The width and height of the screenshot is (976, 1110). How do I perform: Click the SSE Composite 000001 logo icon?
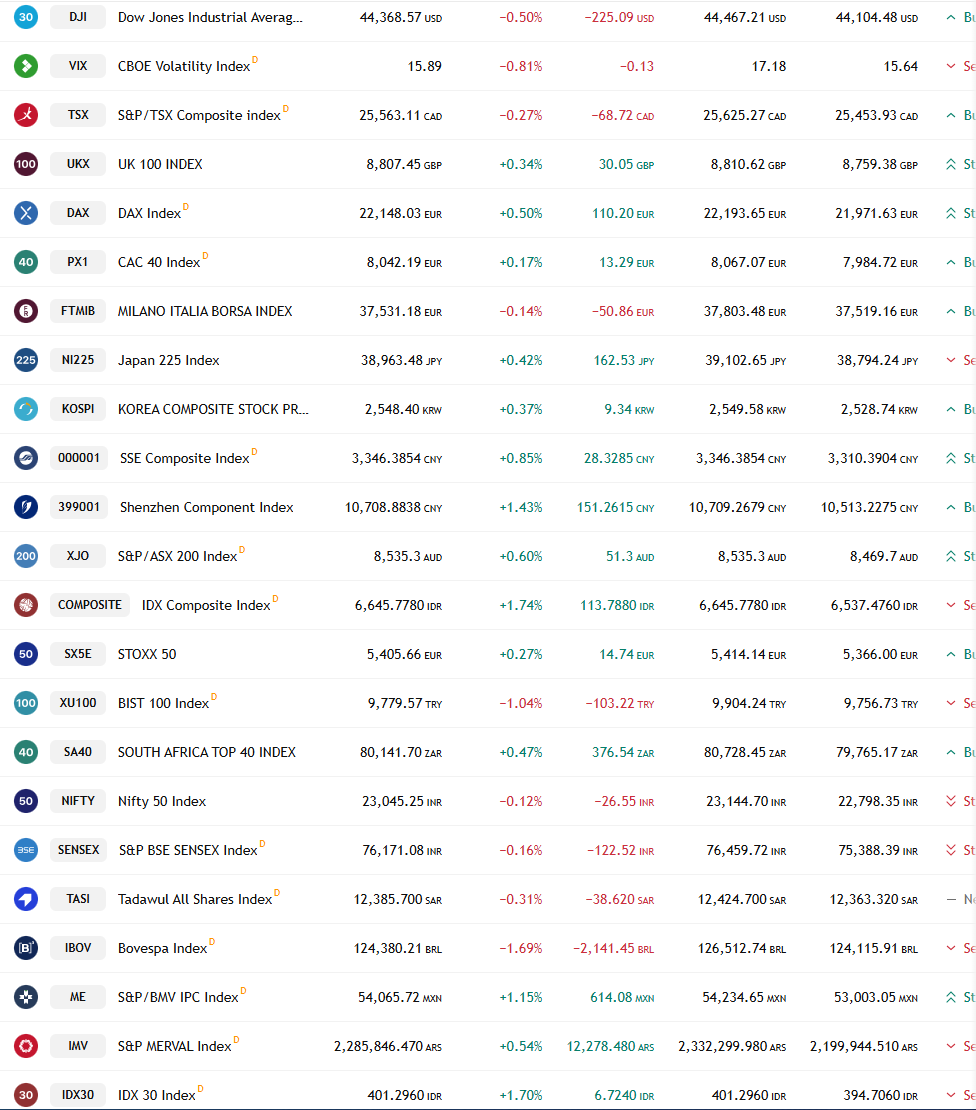26,458
